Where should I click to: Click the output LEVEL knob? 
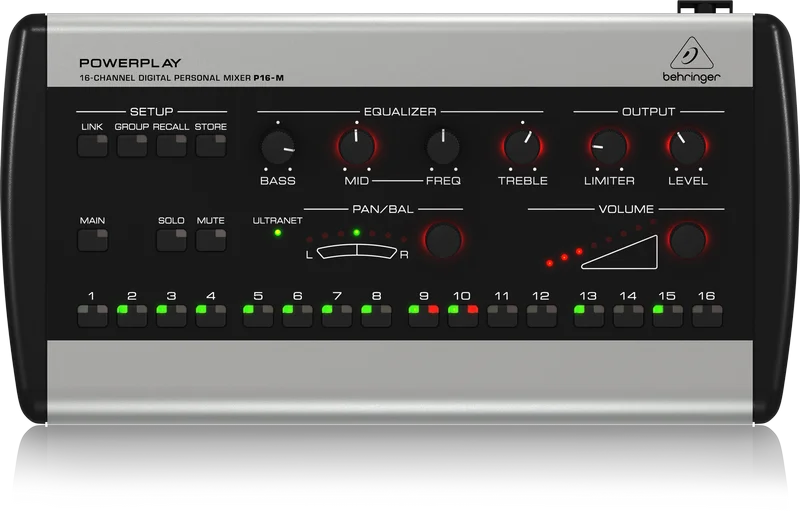click(687, 146)
